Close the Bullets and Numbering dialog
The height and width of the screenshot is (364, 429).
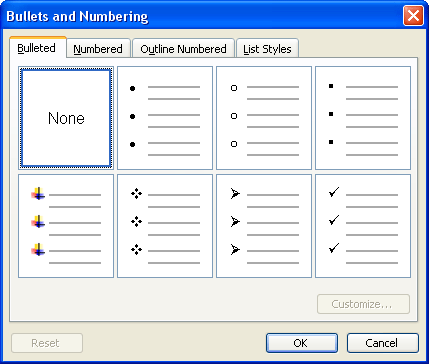click(413, 15)
